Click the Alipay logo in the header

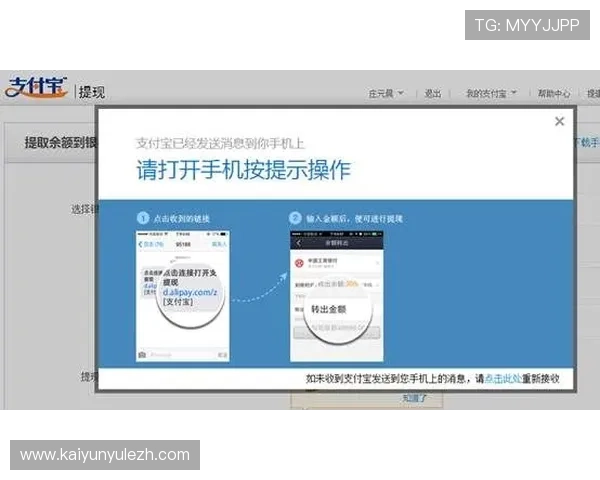[x=37, y=87]
